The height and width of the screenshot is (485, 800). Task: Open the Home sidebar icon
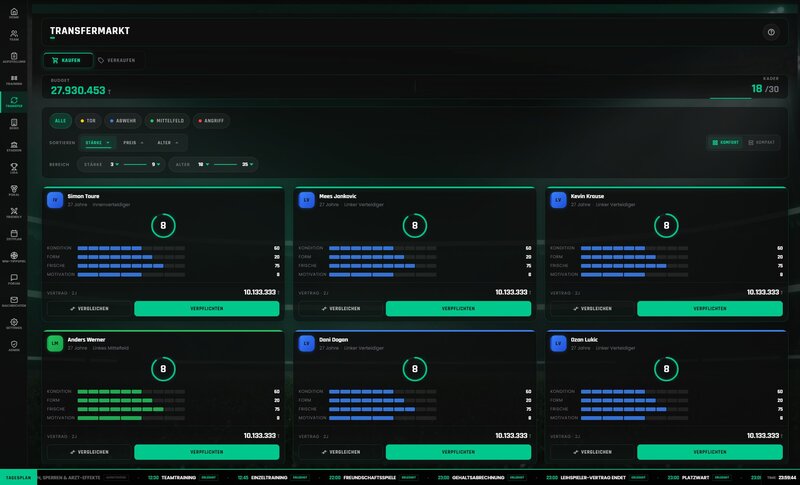[14, 13]
